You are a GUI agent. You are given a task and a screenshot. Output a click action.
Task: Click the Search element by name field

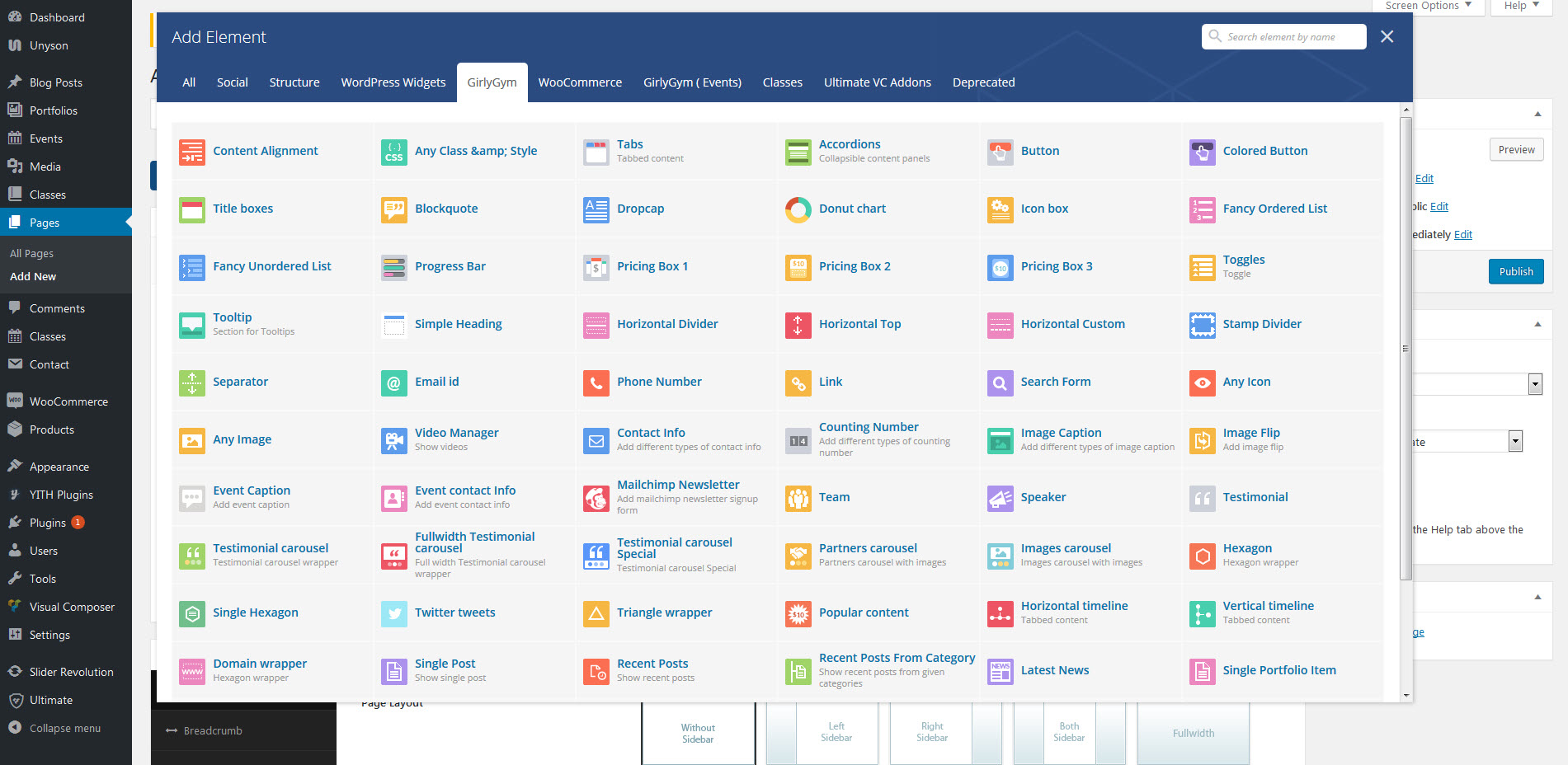coord(1283,36)
